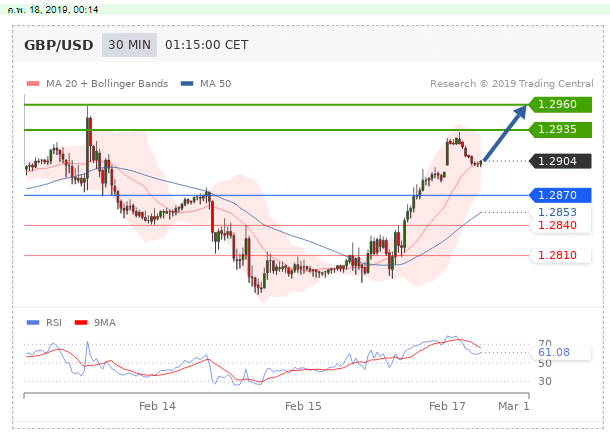Click the pink MA 20 Bollinger legend swatch
Screen dimensions: 610x442
click(x=33, y=84)
